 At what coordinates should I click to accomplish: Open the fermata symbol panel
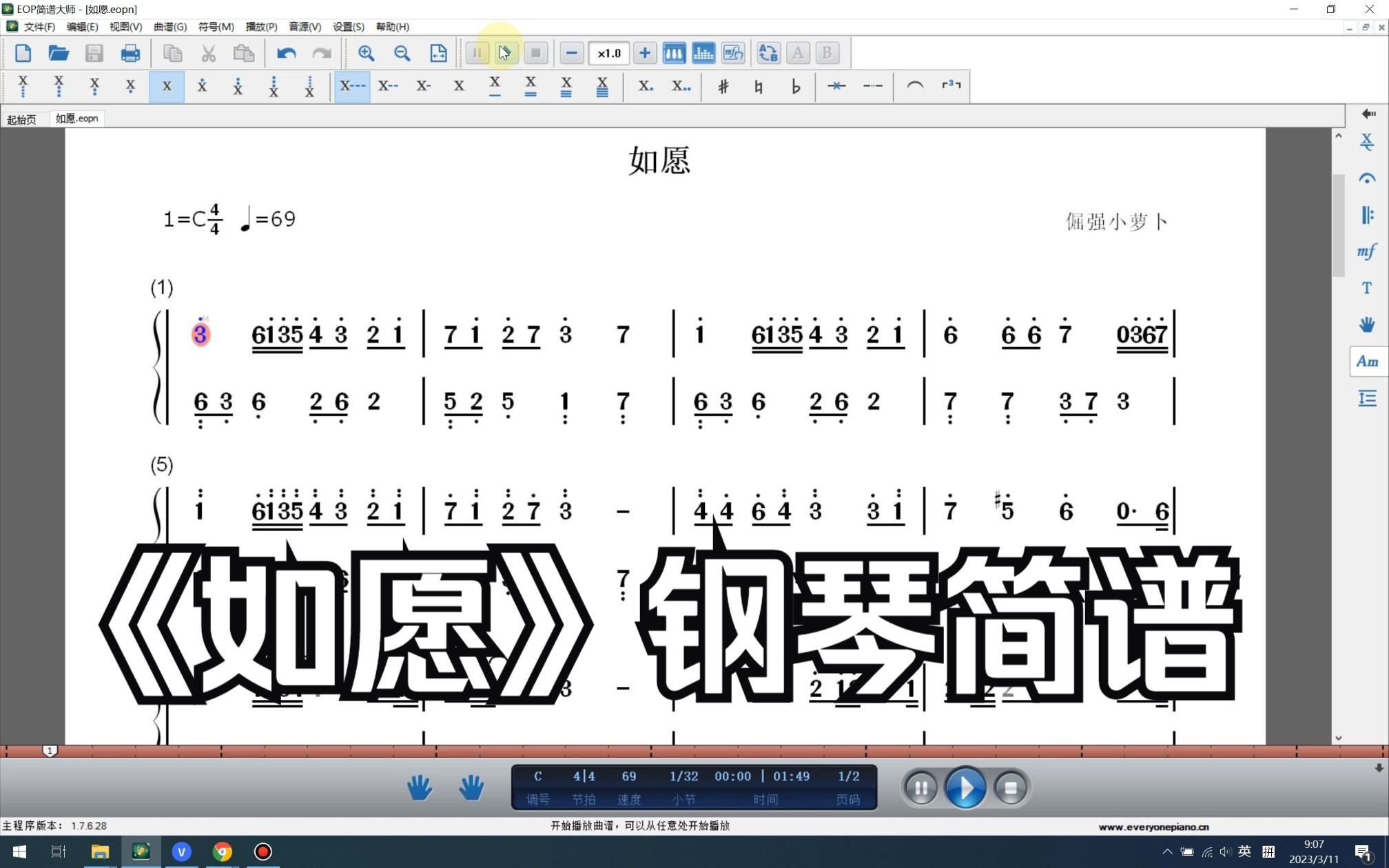[1368, 178]
